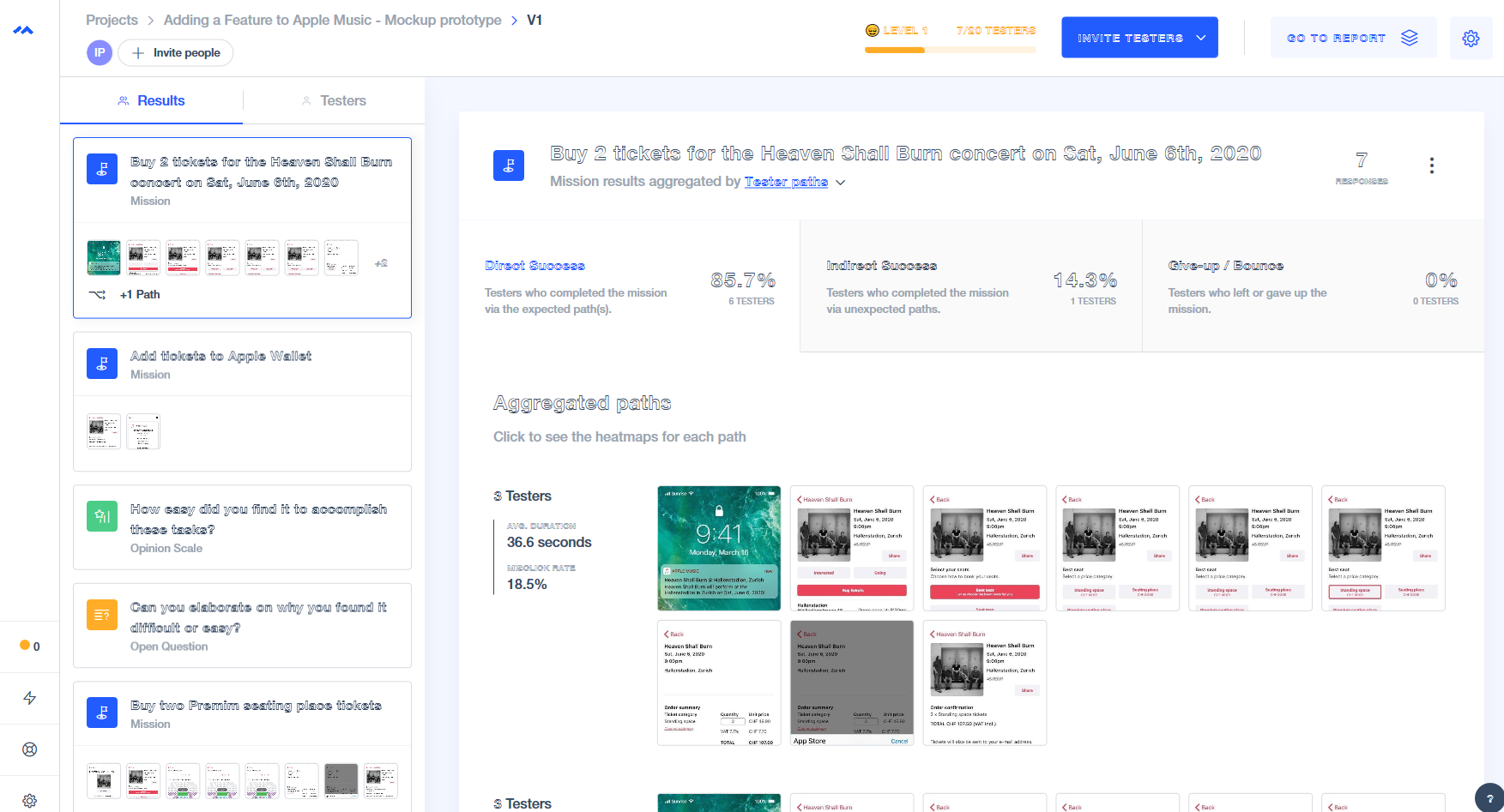The height and width of the screenshot is (812, 1504).
Task: Open the help lifebuoy sidebar icon
Action: 29,749
